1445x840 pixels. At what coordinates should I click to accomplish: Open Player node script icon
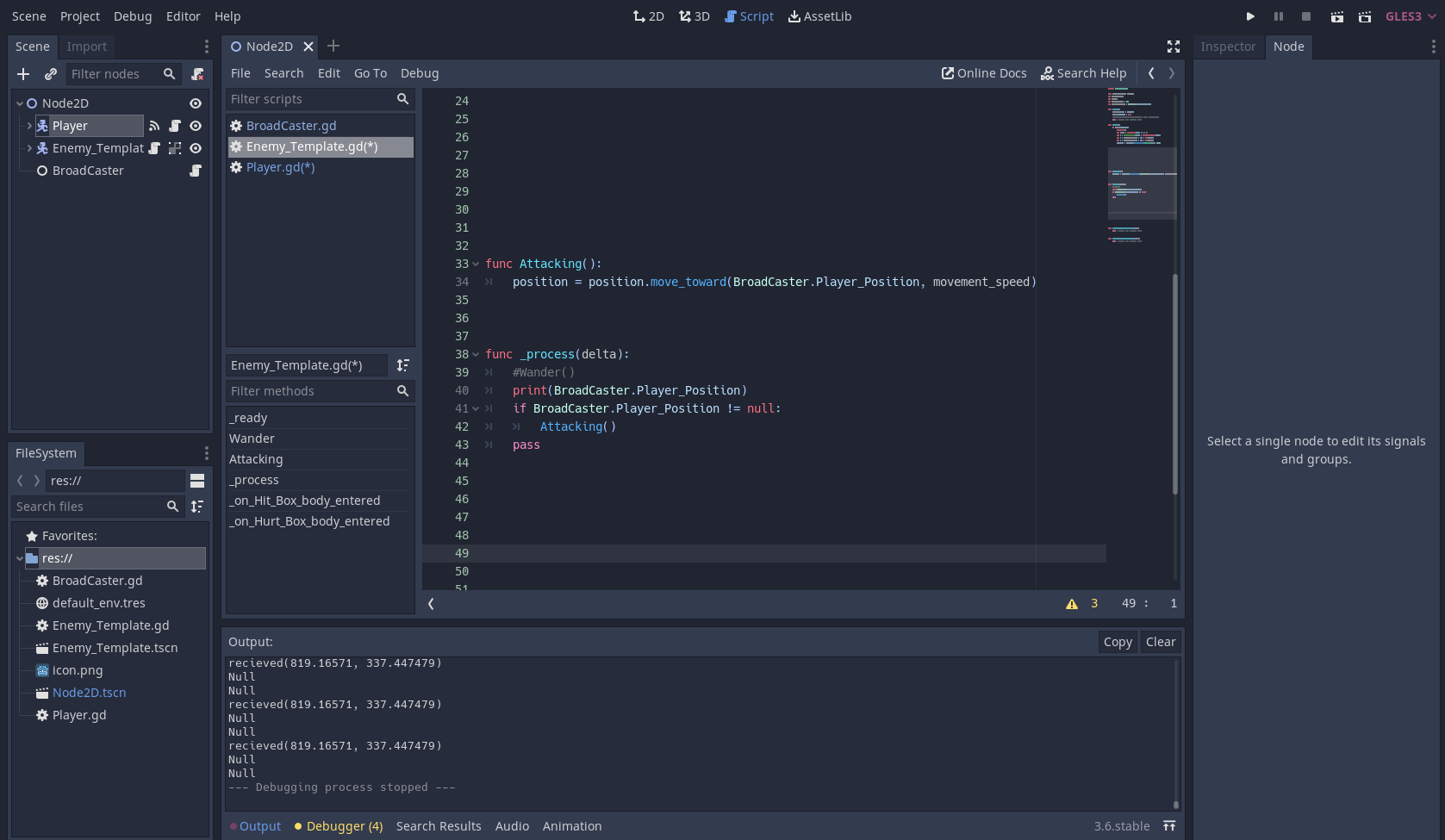175,126
